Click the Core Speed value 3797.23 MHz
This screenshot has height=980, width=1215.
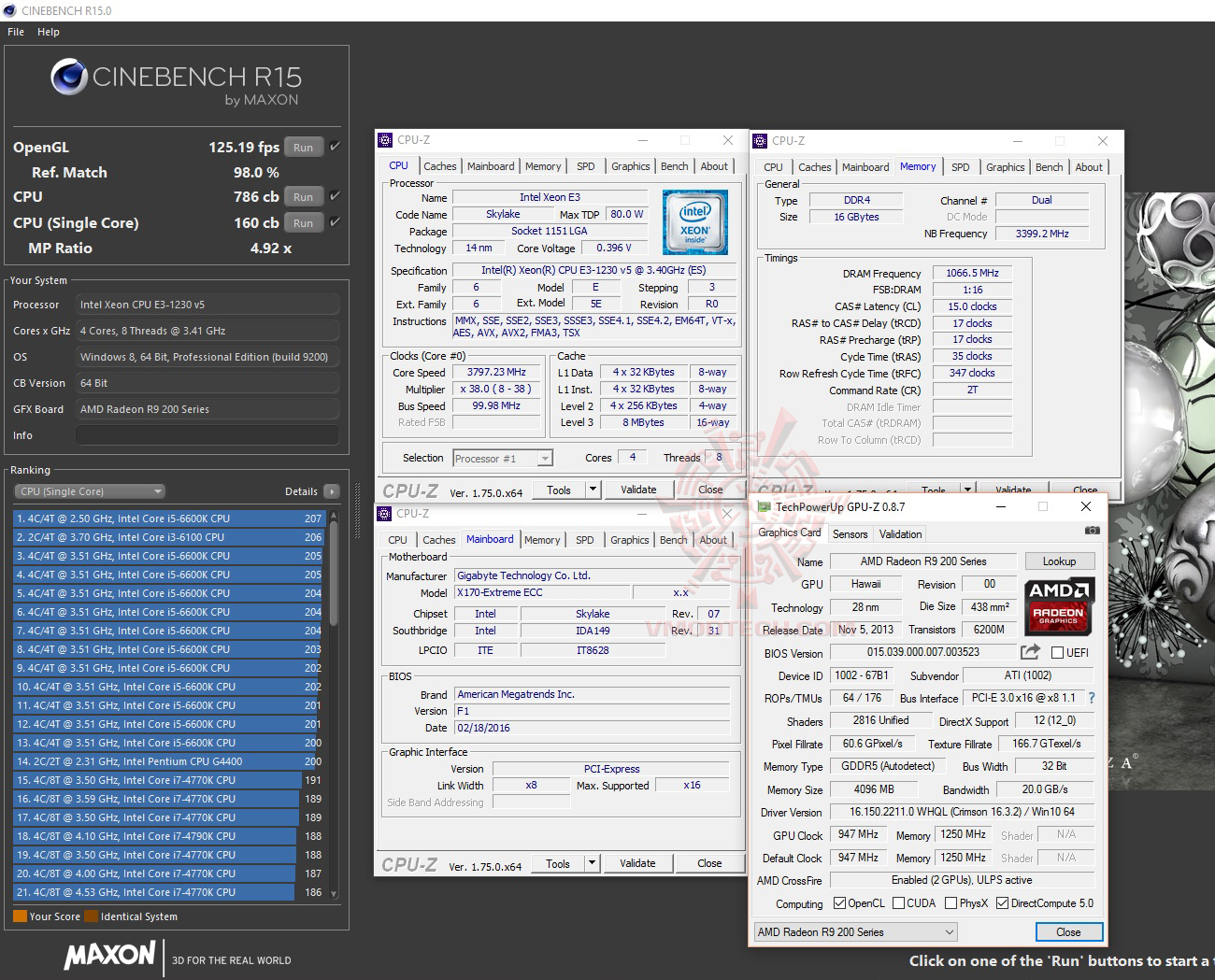pos(497,372)
